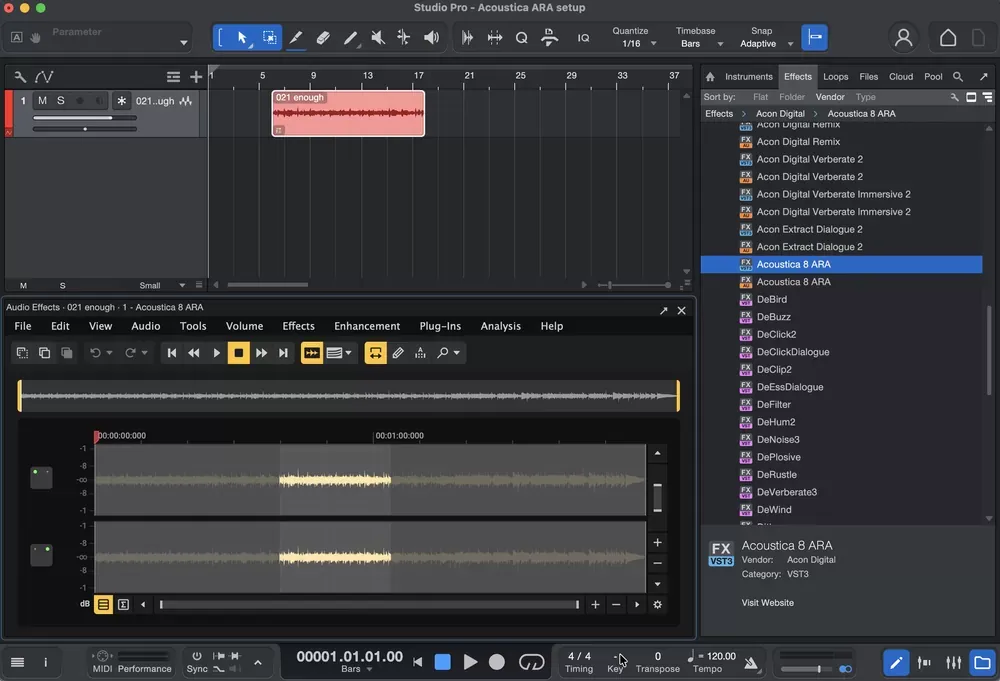Open the track list icon
The image size is (1000, 681).
pyautogui.click(x=173, y=77)
